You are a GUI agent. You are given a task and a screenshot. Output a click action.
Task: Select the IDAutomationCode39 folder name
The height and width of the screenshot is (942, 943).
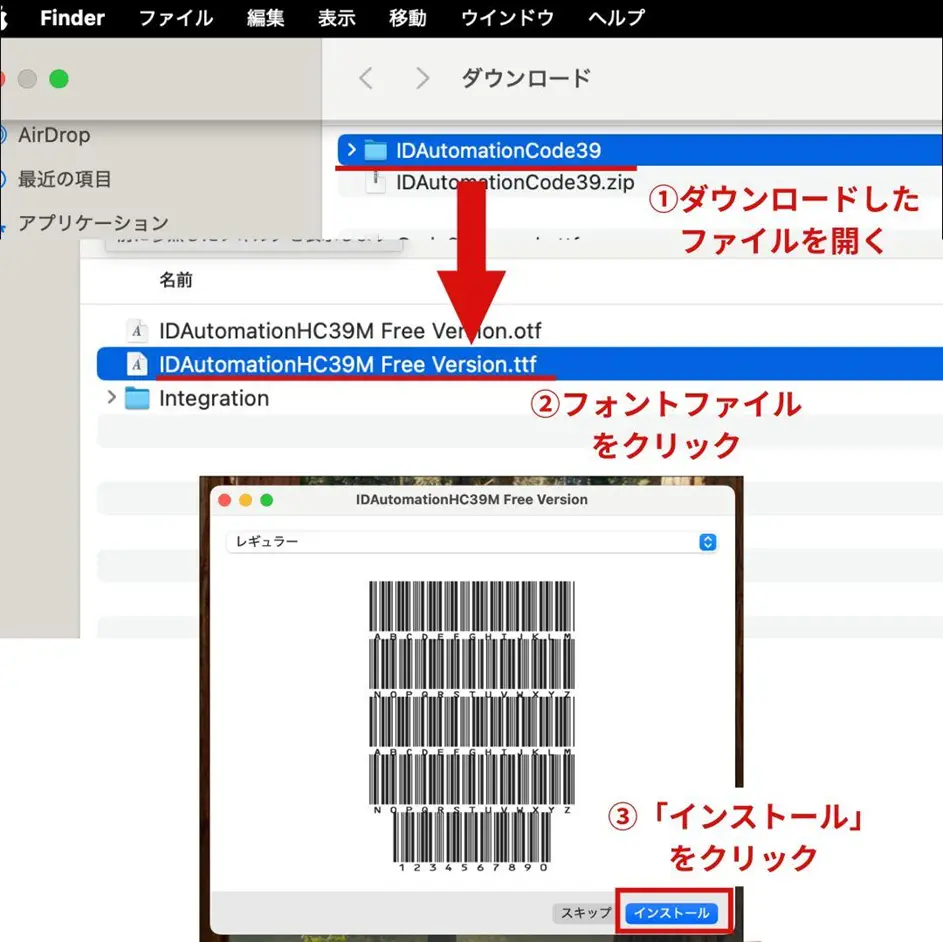498,150
